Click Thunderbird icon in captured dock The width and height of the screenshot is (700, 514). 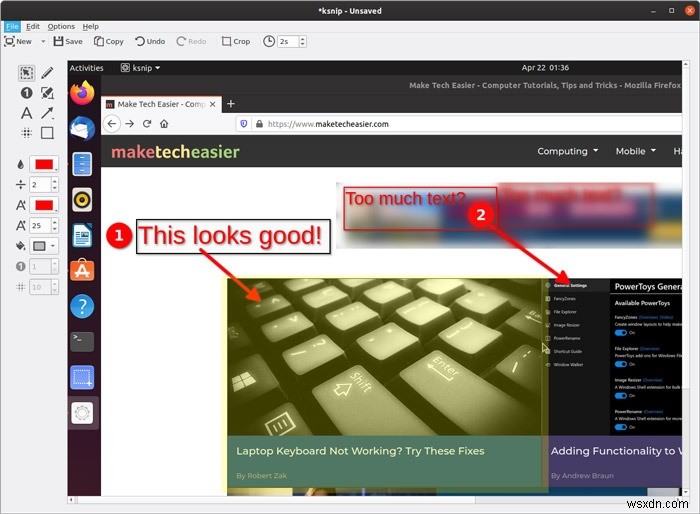tap(82, 129)
